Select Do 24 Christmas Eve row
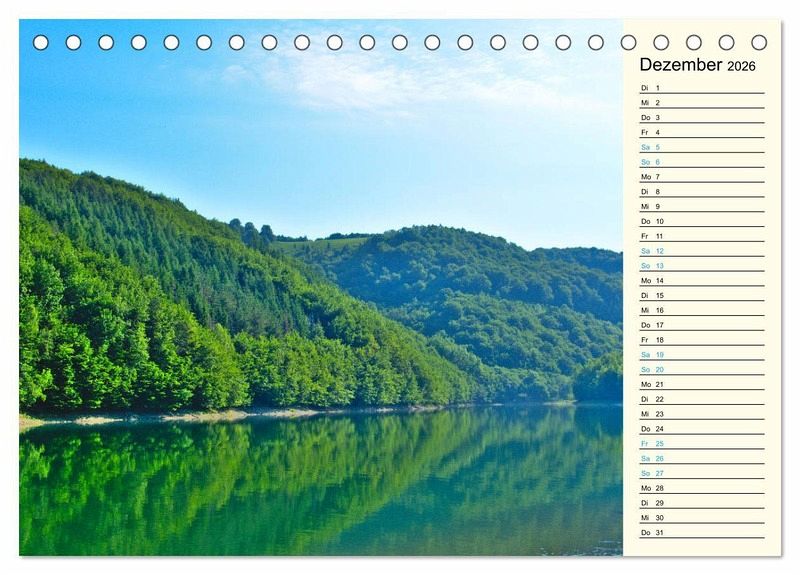 pyautogui.click(x=701, y=429)
